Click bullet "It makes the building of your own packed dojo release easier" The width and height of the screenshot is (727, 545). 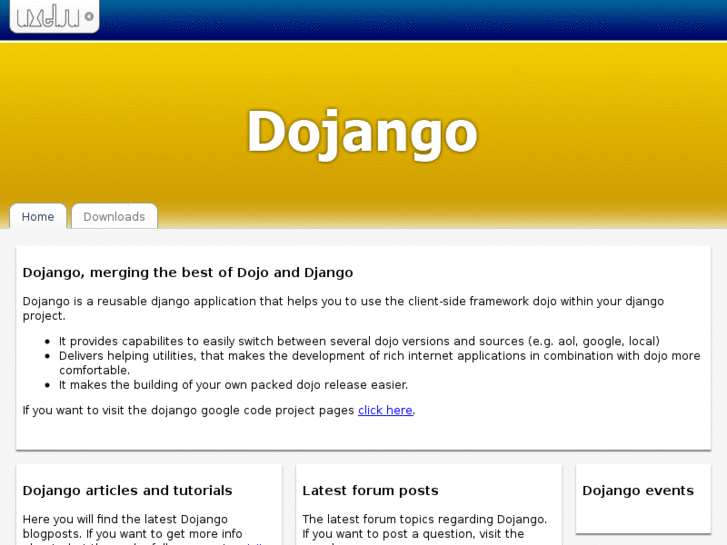[233, 385]
